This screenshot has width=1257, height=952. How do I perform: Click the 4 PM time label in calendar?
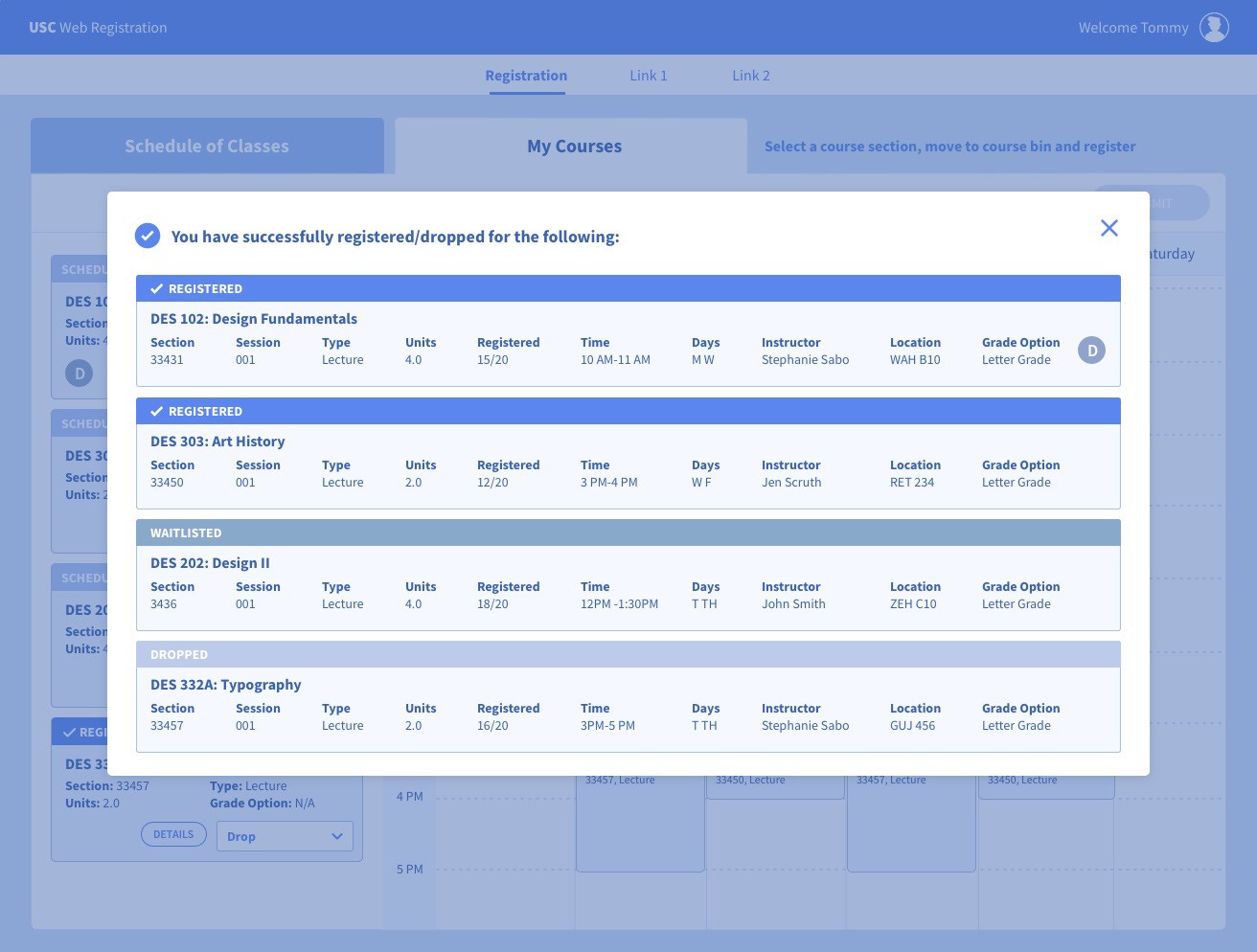coord(409,796)
